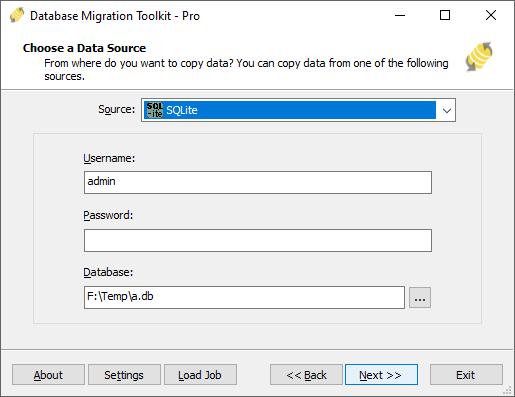
Task: Click the SQLite icon in Source combo box
Action: point(155,110)
